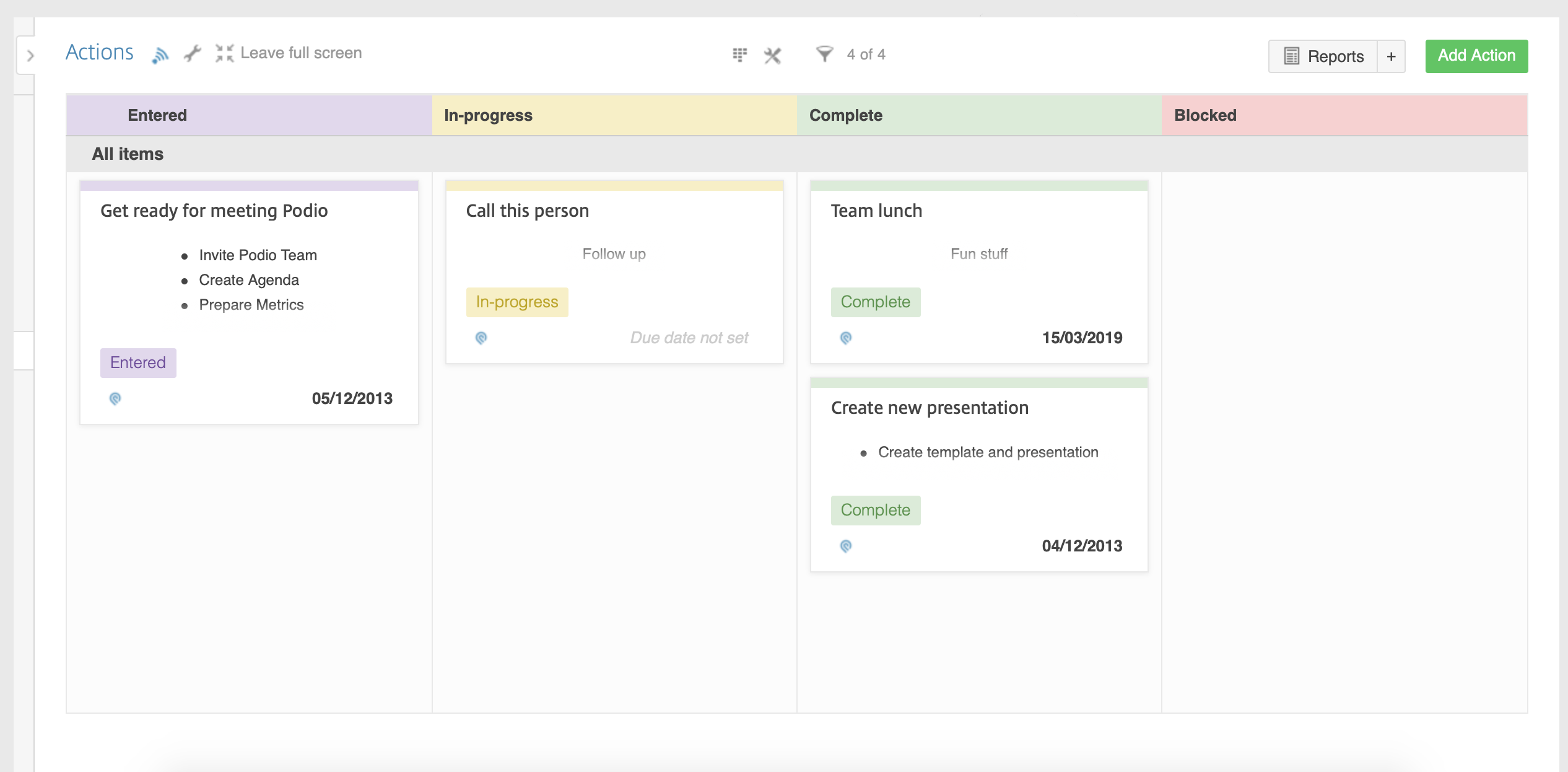Click the green Add Action button

[x=1476, y=56]
